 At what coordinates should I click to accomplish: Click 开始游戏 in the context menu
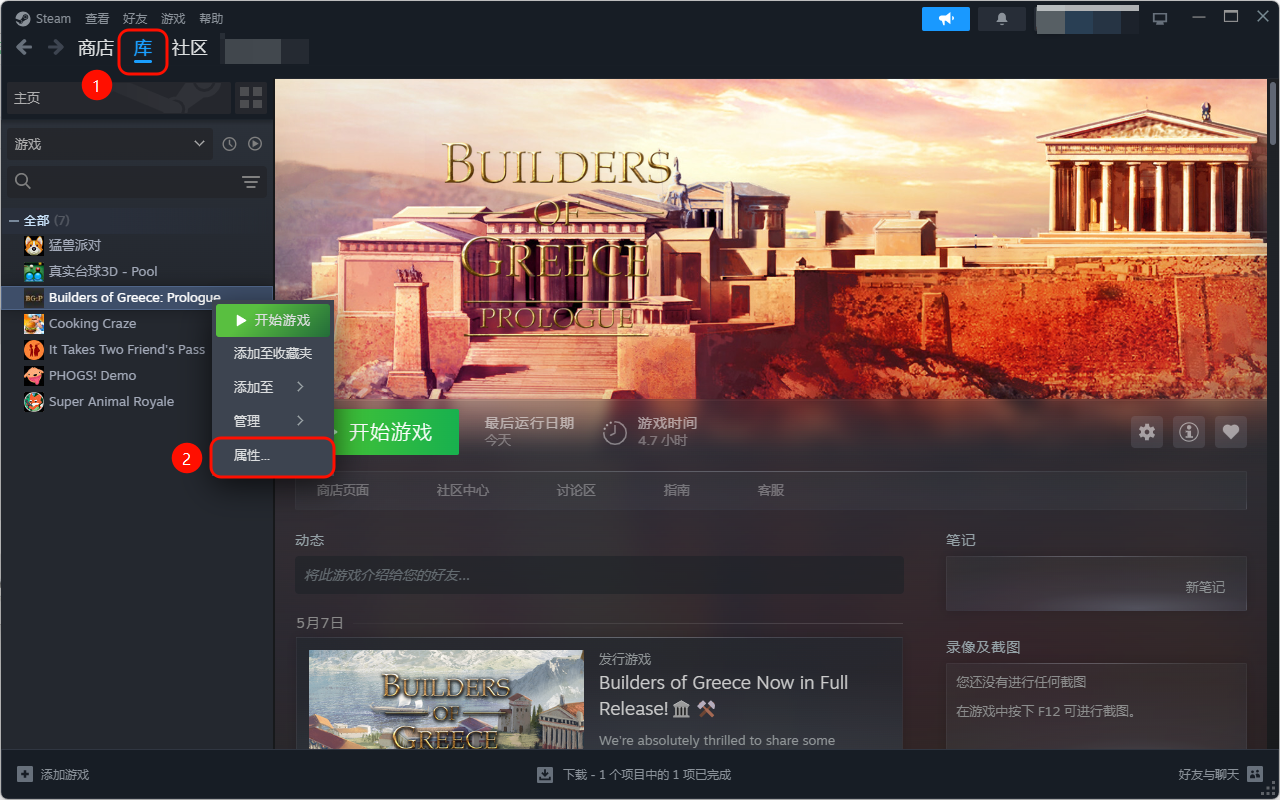[x=273, y=320]
